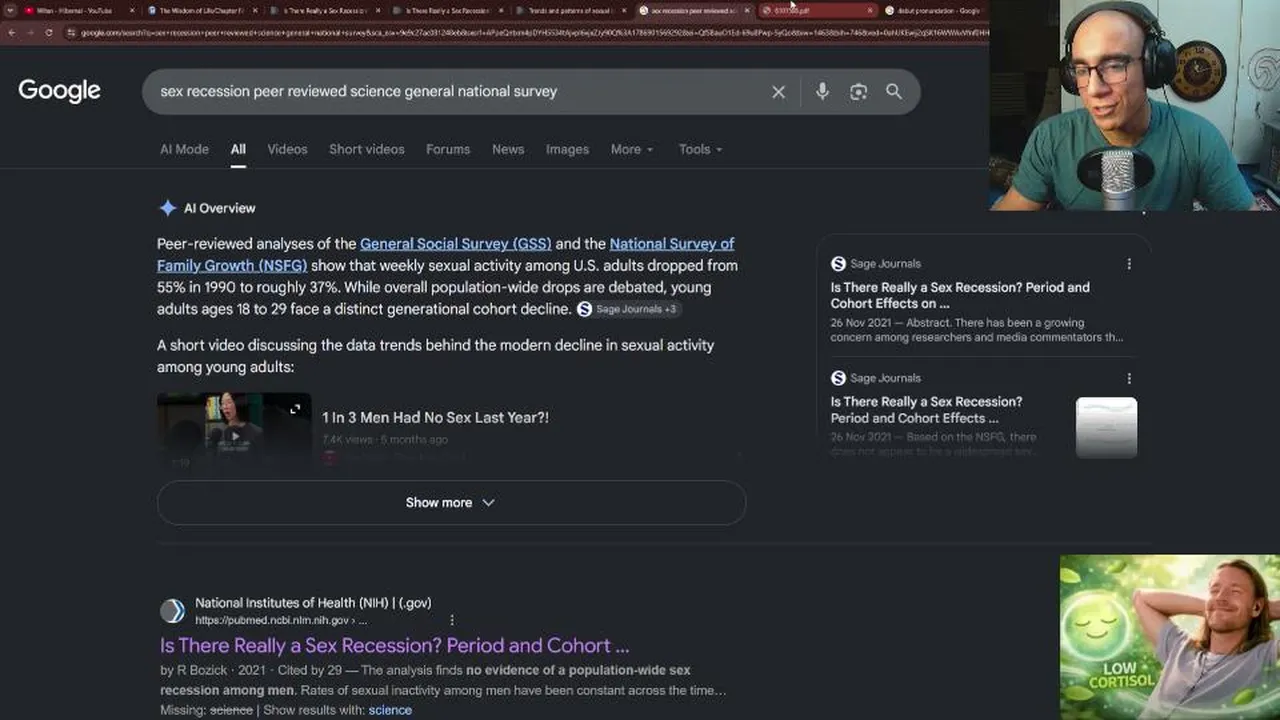Screen dimensions: 1280x720
Task: Click the NIH site favicon in the result
Action: click(x=172, y=611)
